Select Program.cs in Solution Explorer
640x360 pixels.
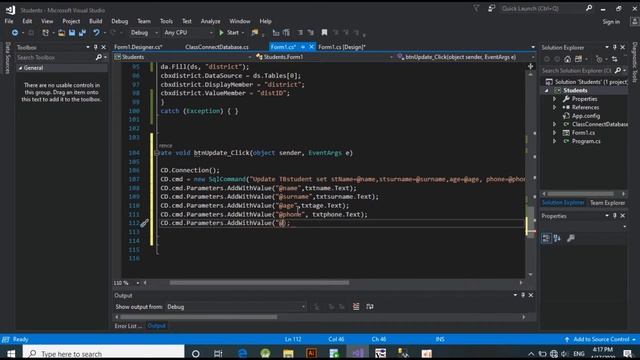(586, 141)
